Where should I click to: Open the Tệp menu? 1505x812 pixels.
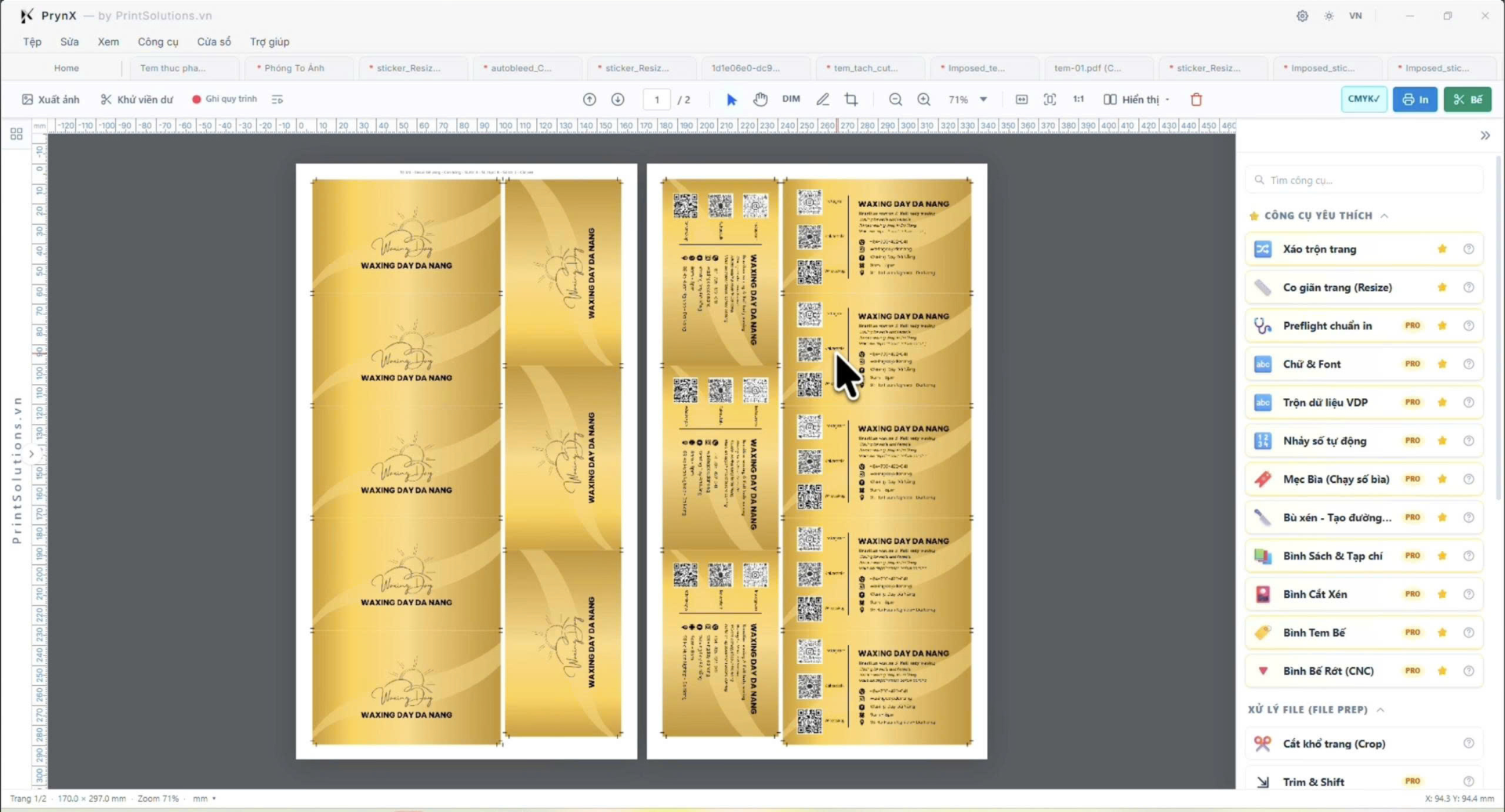[x=32, y=42]
